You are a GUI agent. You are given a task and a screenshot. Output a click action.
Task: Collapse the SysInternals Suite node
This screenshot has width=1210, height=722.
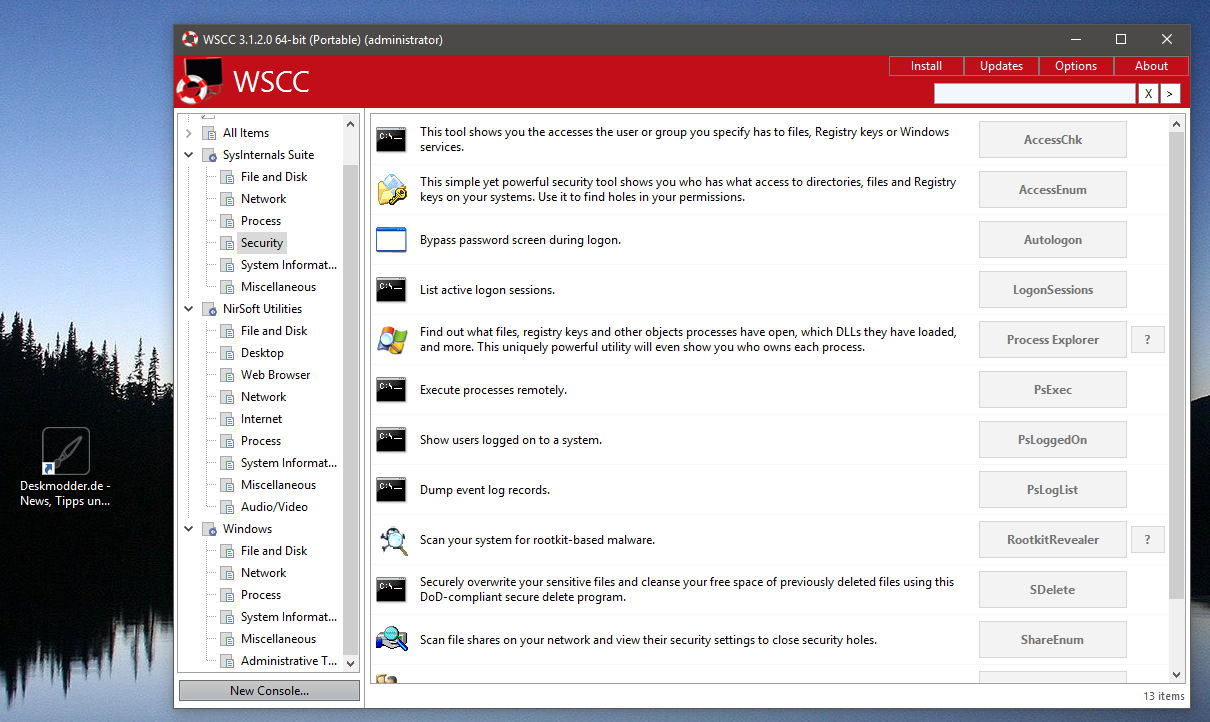[x=189, y=155]
